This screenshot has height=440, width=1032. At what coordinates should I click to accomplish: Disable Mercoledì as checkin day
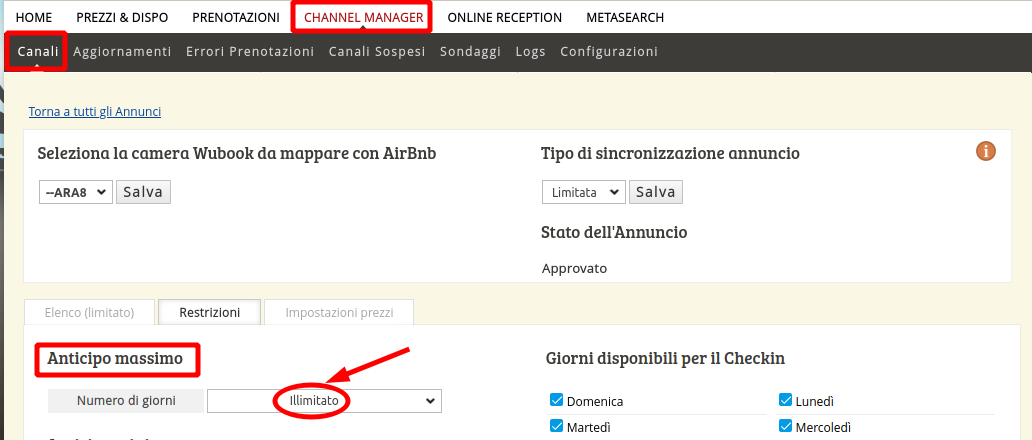786,427
